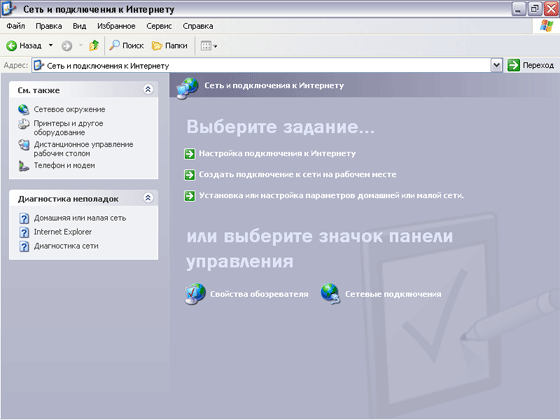Click the Дистанционное управление рабочим столом icon

pyautogui.click(x=24, y=145)
